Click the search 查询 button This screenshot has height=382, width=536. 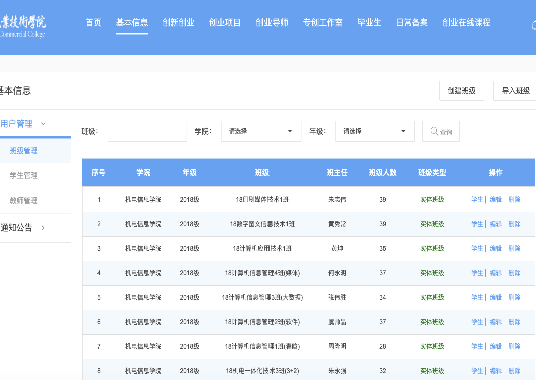441,131
